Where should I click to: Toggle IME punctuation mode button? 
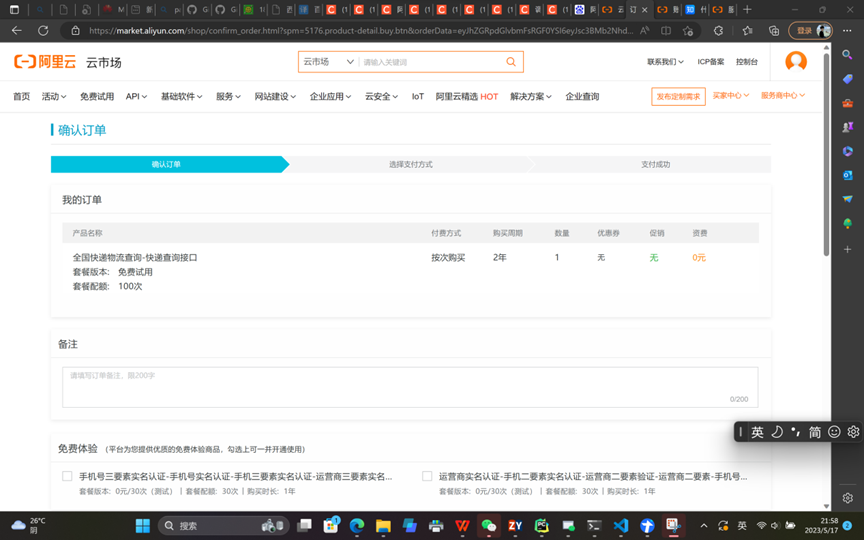click(x=796, y=432)
